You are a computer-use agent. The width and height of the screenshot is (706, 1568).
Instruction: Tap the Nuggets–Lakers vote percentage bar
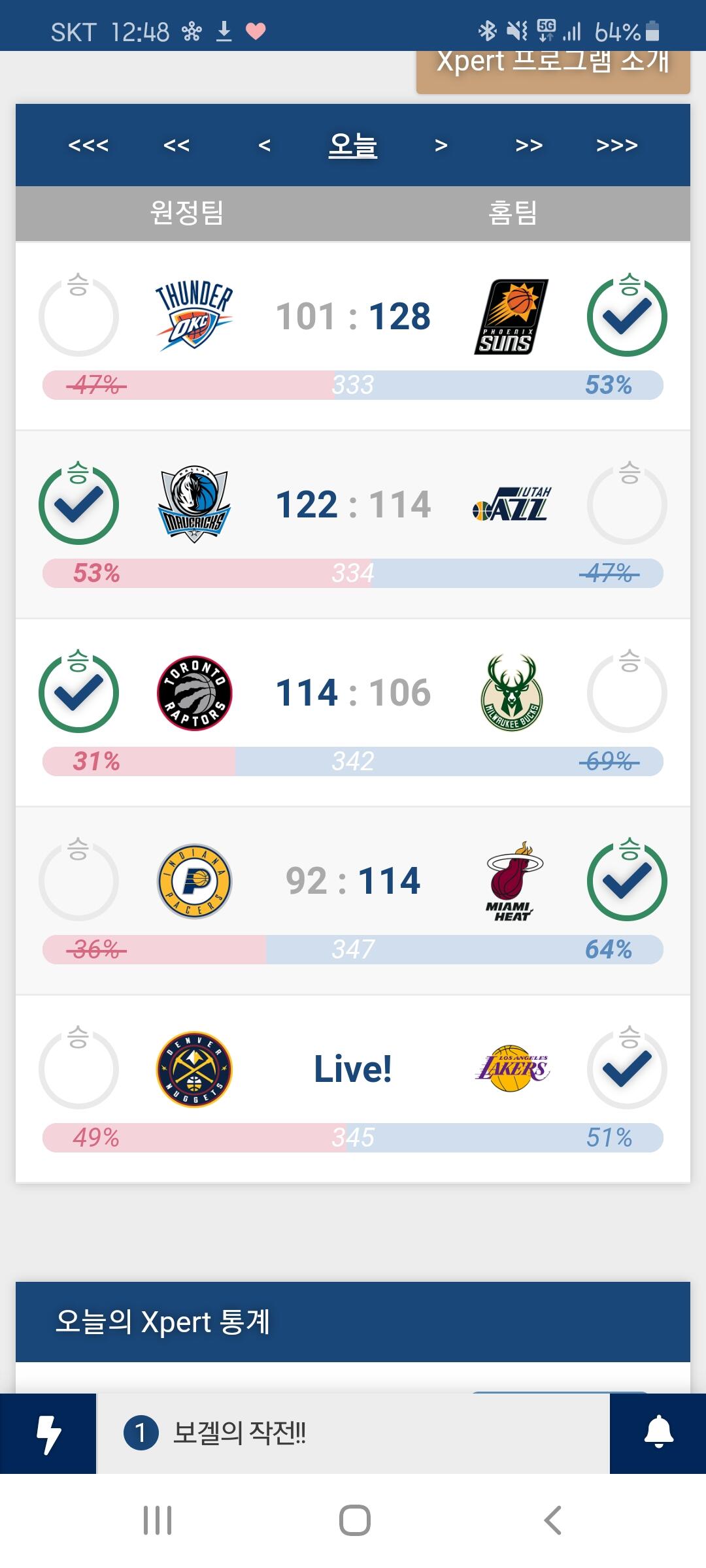point(353,1137)
